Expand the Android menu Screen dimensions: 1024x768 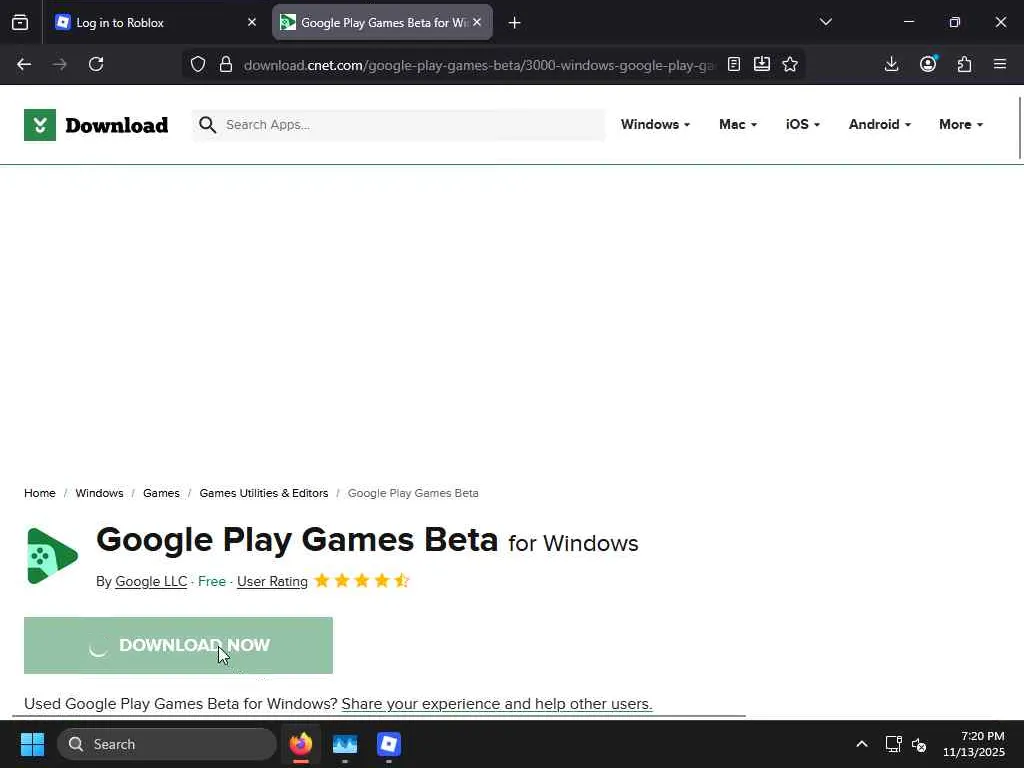click(x=880, y=124)
